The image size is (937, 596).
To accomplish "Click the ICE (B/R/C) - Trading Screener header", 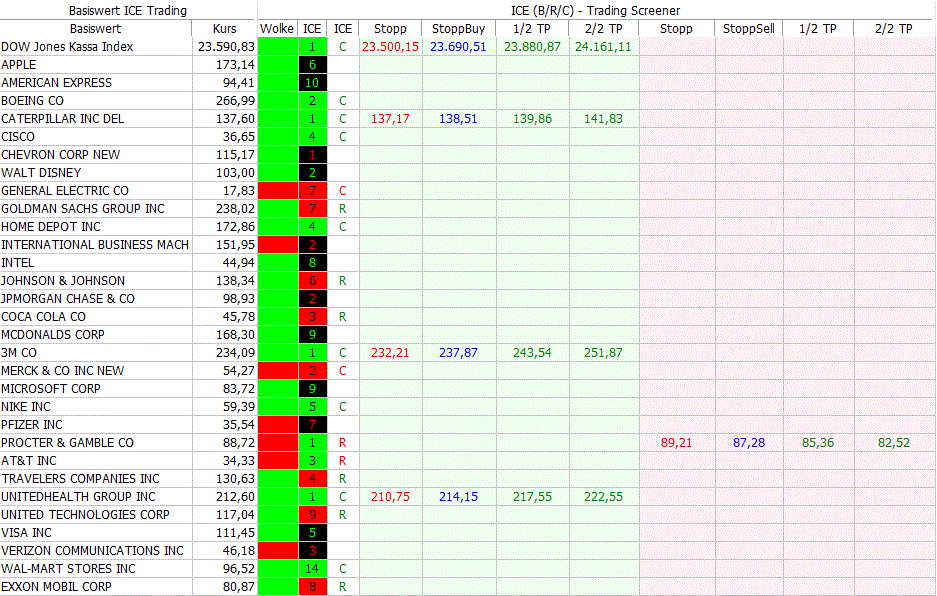I will click(596, 10).
